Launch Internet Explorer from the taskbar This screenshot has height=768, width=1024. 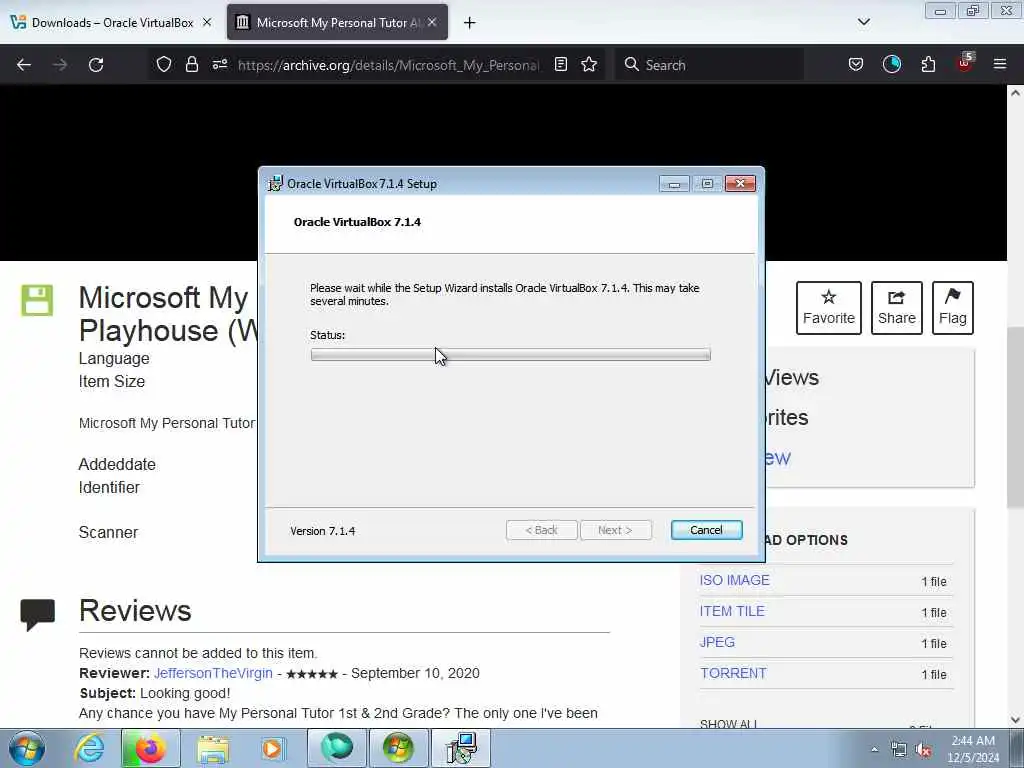click(x=89, y=748)
